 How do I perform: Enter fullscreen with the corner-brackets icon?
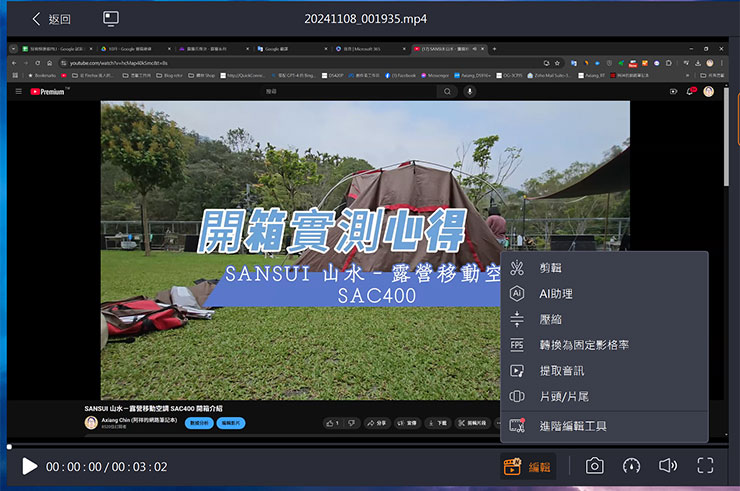point(705,466)
